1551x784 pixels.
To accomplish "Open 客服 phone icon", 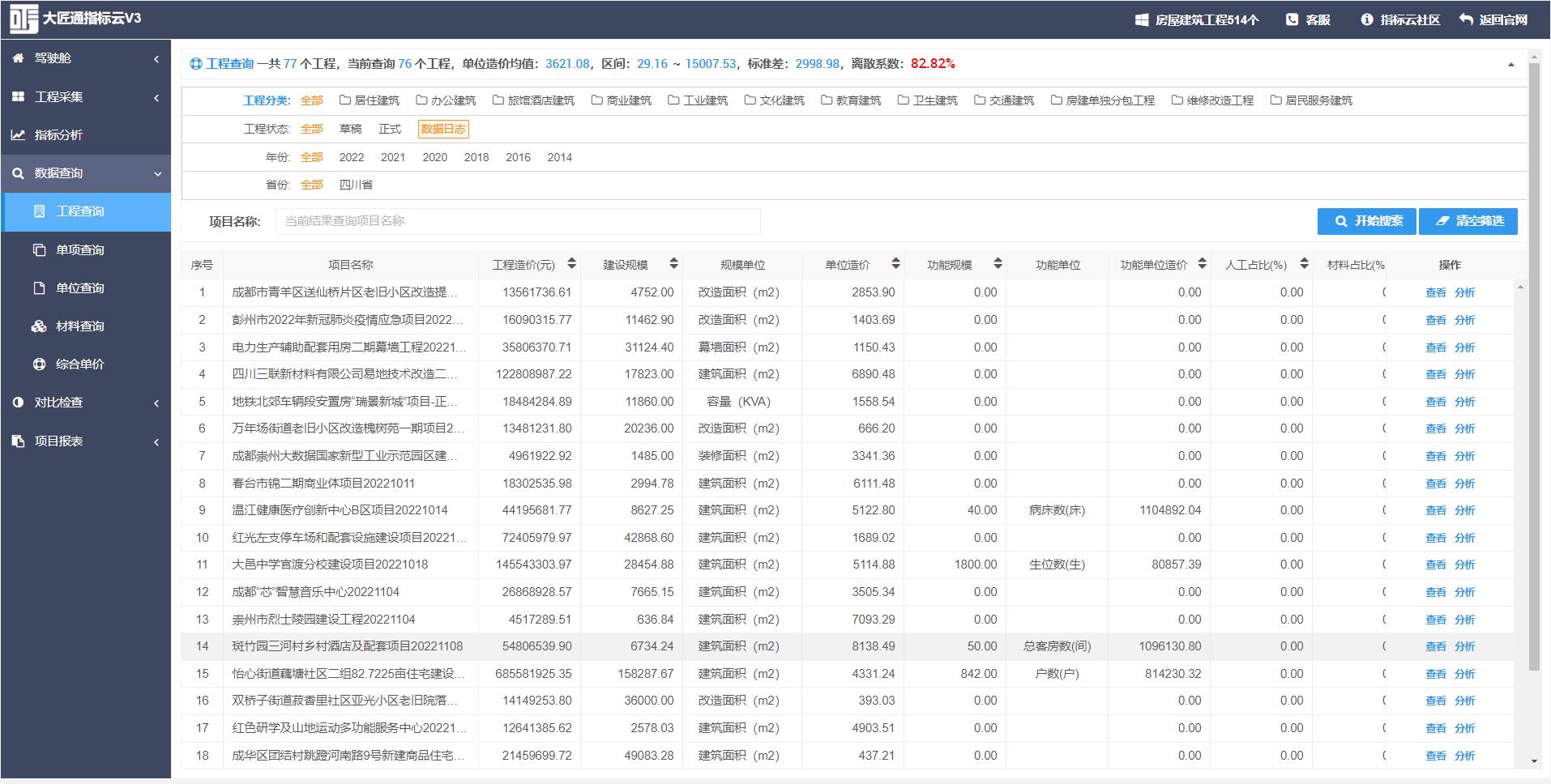I will (x=1292, y=19).
